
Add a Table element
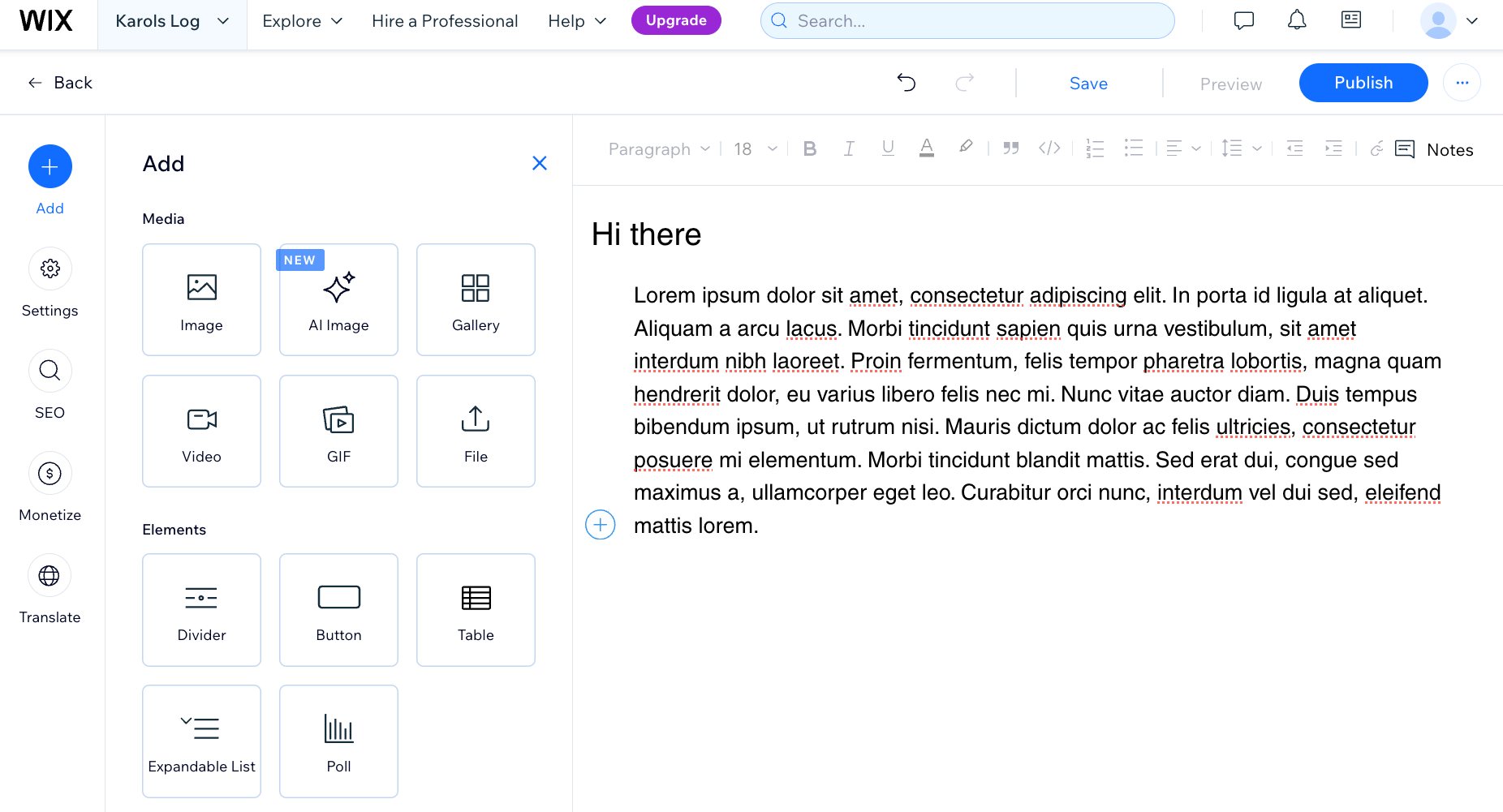(475, 609)
